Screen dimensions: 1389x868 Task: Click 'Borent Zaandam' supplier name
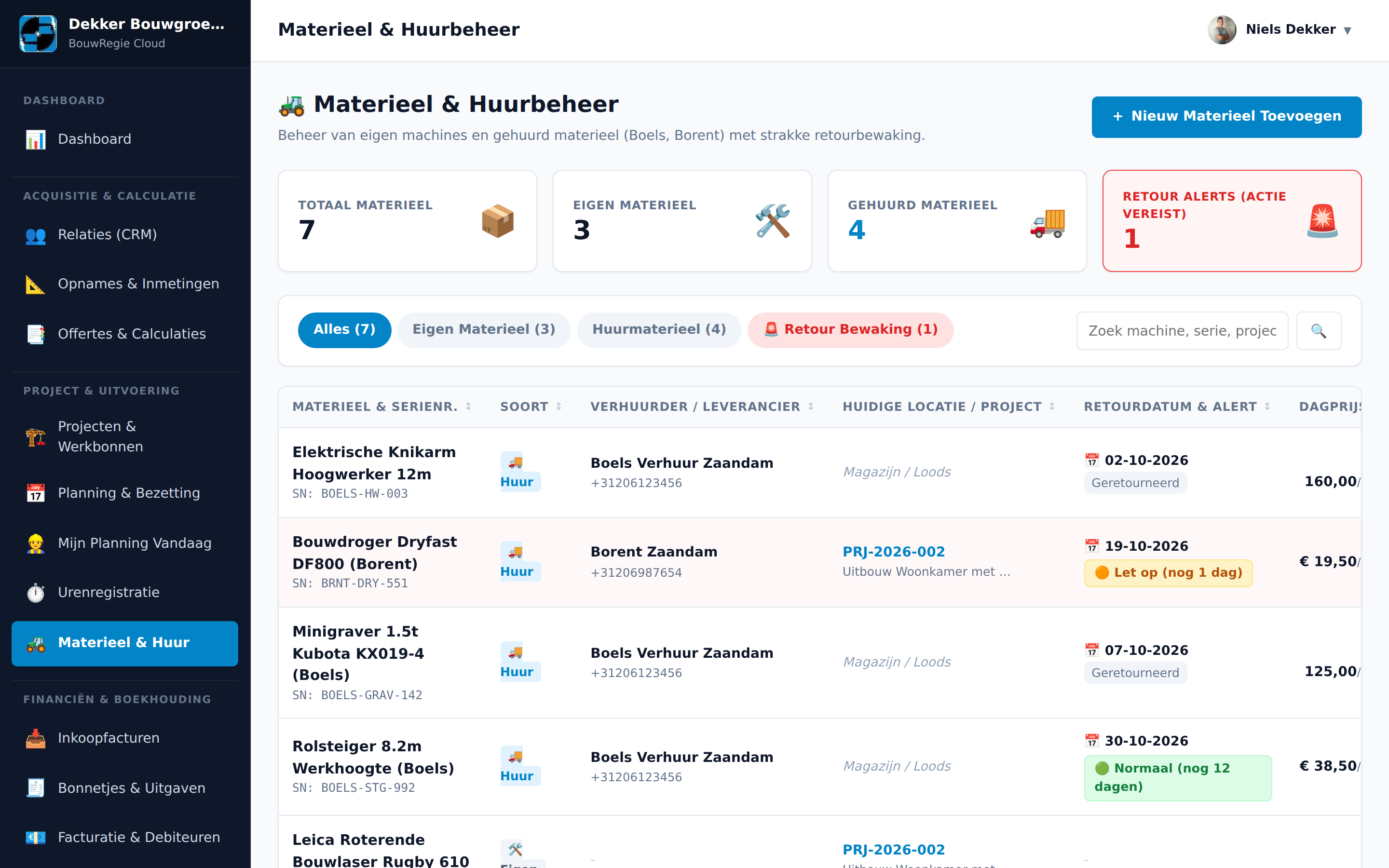coord(654,552)
